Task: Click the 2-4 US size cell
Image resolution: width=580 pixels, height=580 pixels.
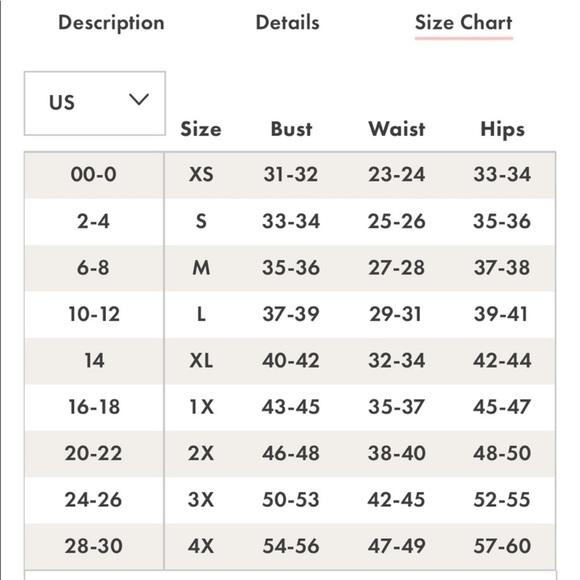Action: click(93, 221)
